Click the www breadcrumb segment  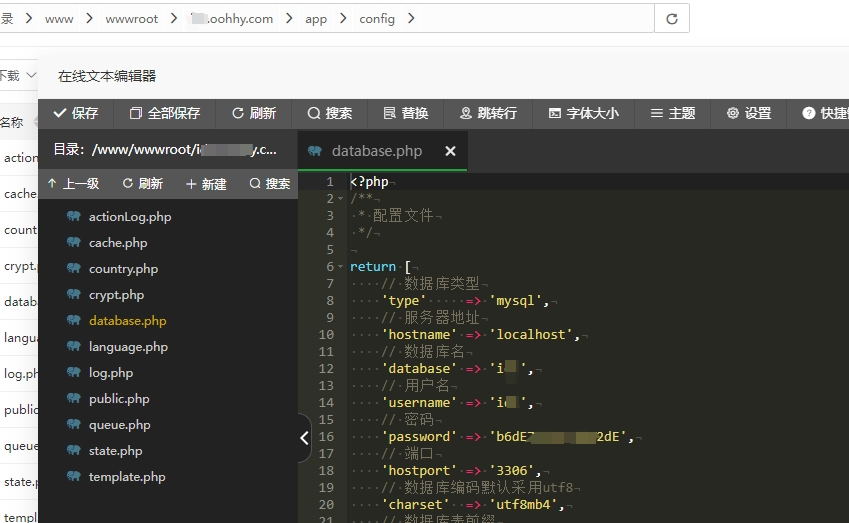[59, 19]
